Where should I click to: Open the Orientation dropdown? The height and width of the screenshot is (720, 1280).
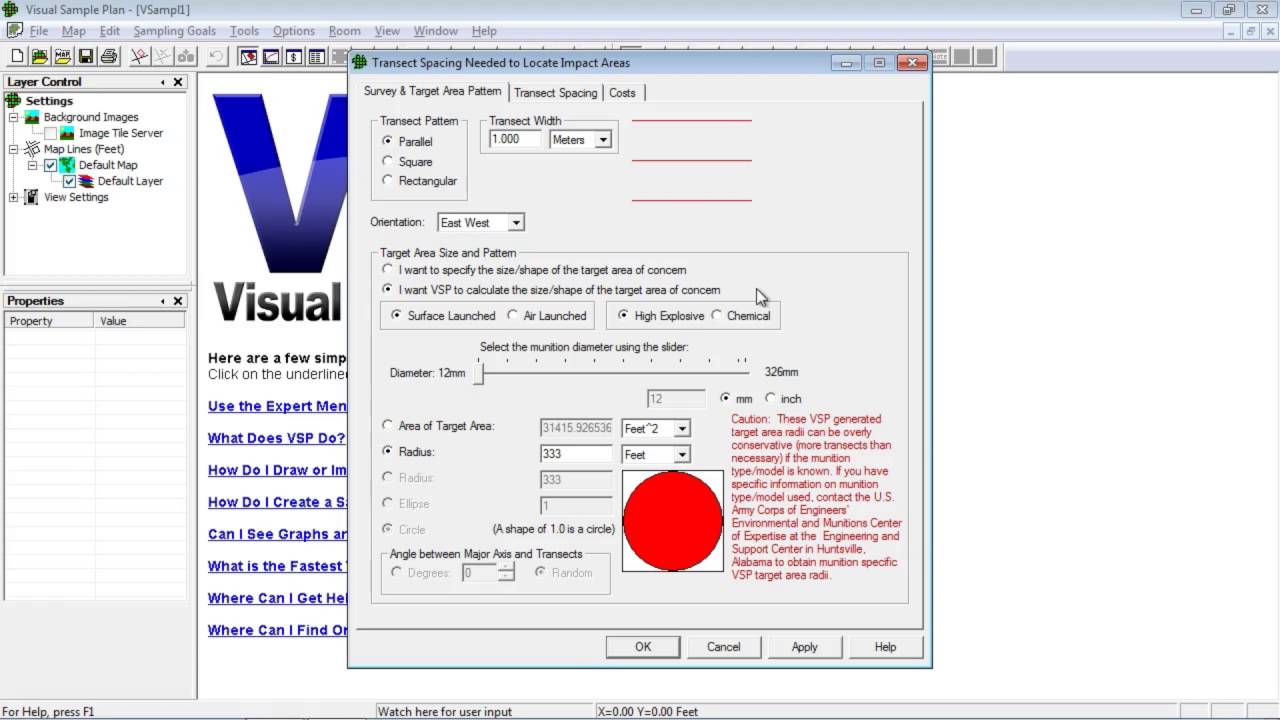point(515,222)
